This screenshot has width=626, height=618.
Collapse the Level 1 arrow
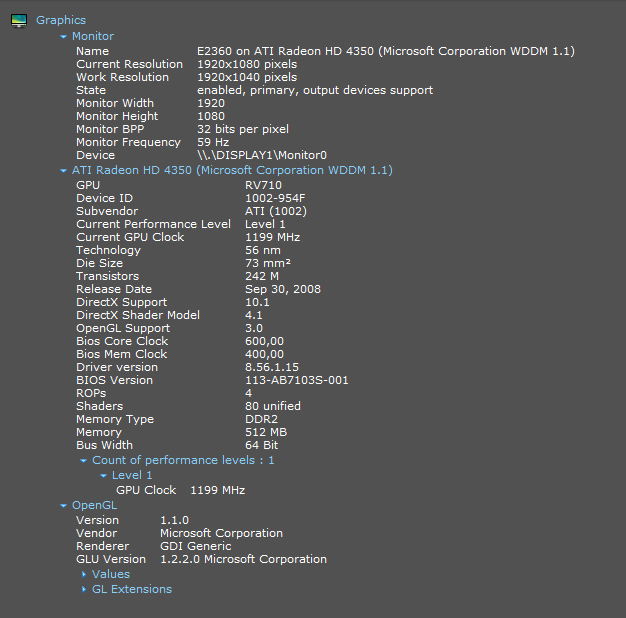coord(103,476)
